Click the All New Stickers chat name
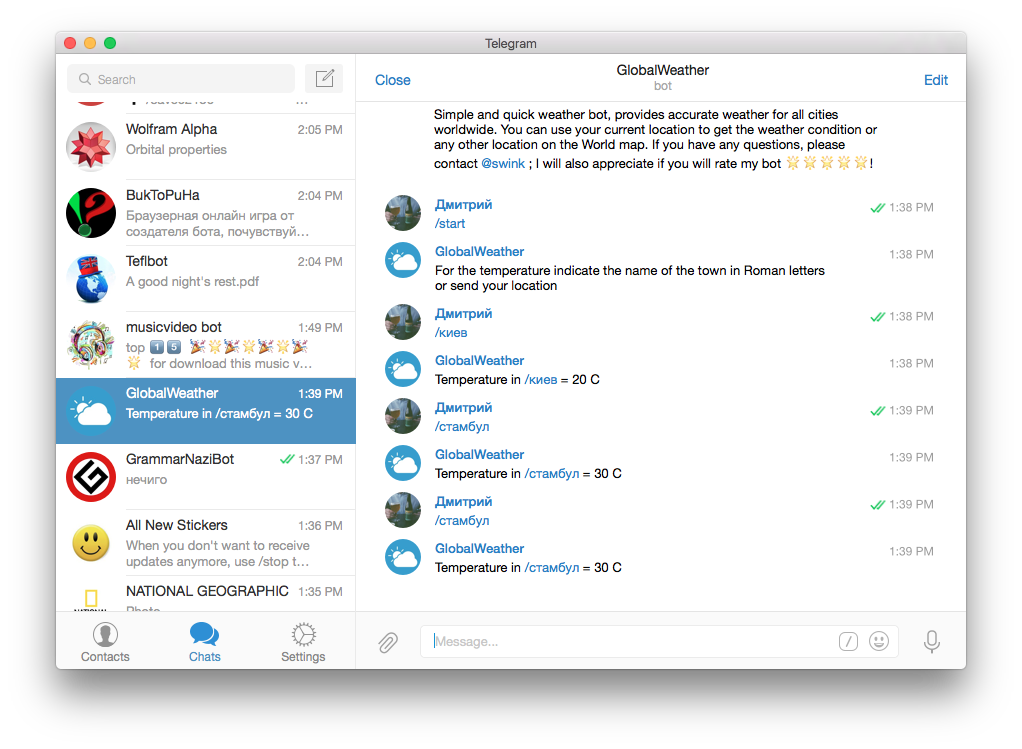The height and width of the screenshot is (749, 1022). coord(177,525)
